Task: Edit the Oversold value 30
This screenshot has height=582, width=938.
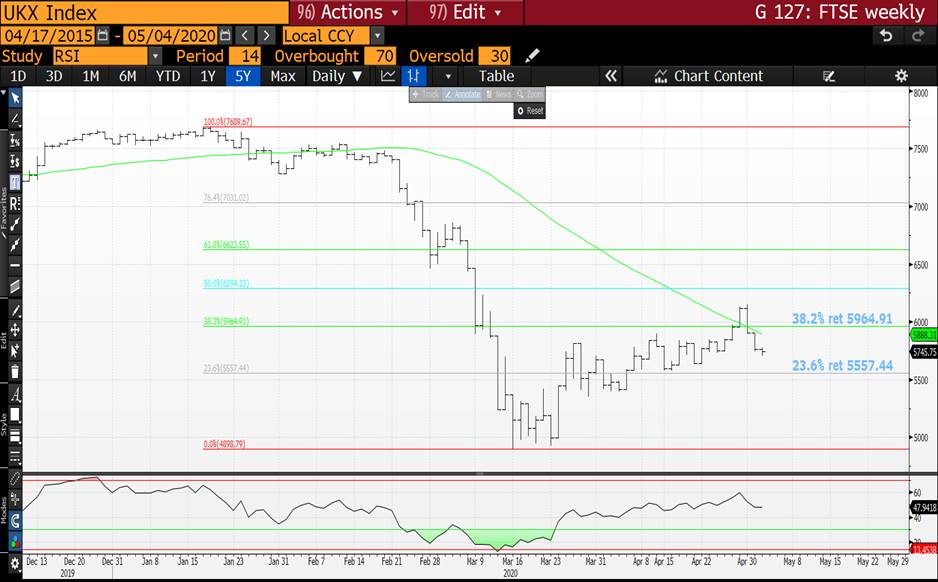Action: tap(494, 56)
